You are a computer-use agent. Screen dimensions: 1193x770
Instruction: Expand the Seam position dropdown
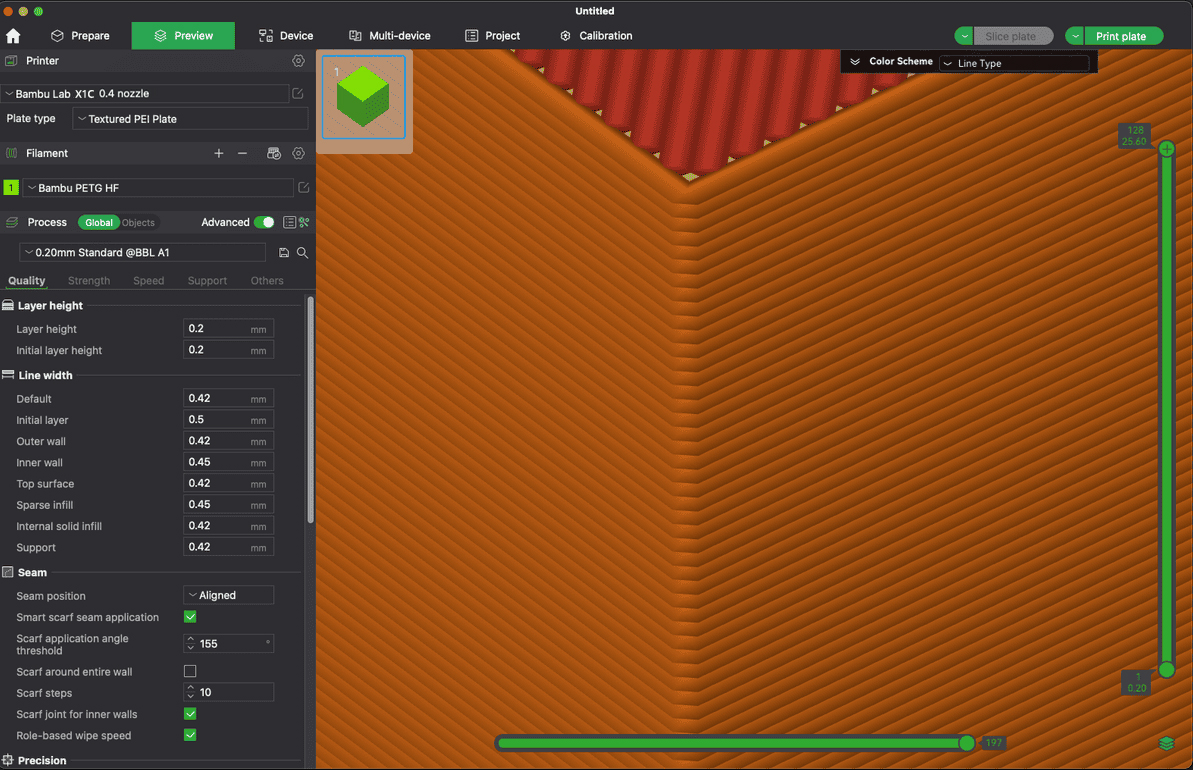coord(228,595)
